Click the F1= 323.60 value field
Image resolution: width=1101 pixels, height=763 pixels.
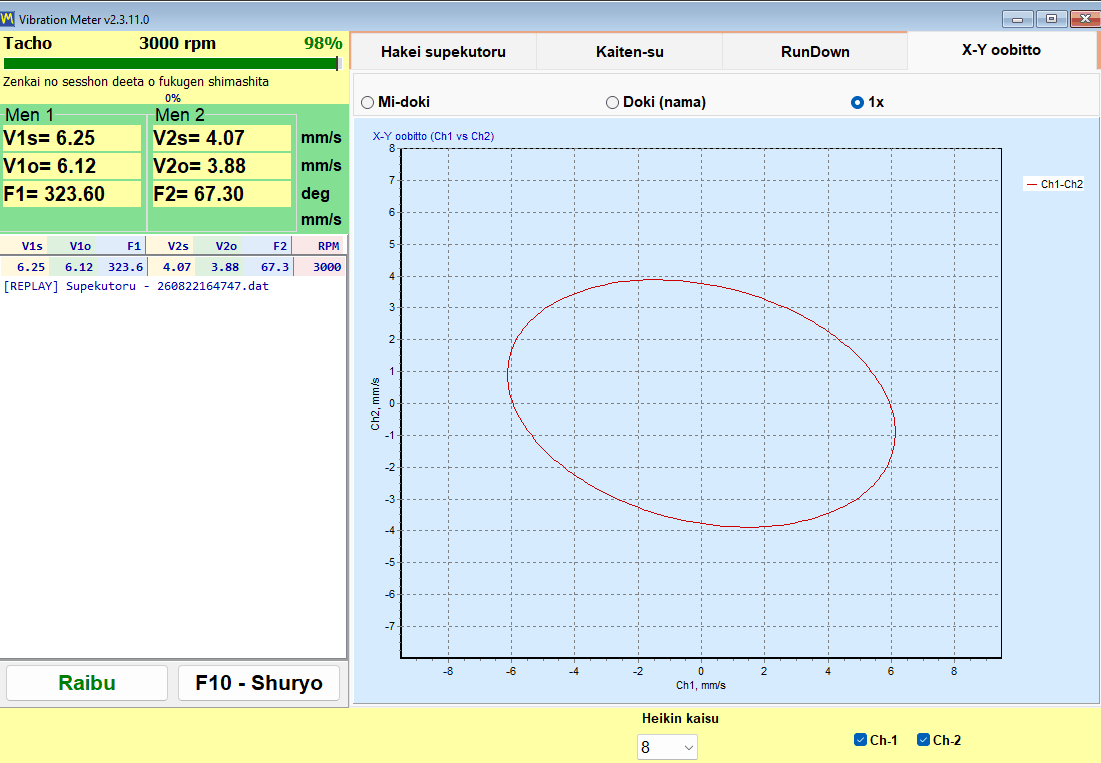[x=72, y=194]
